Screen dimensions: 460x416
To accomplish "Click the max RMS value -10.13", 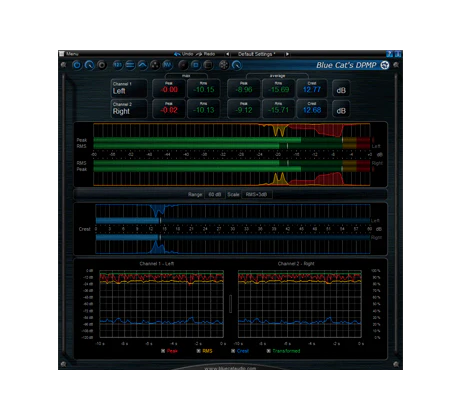I will coord(204,109).
